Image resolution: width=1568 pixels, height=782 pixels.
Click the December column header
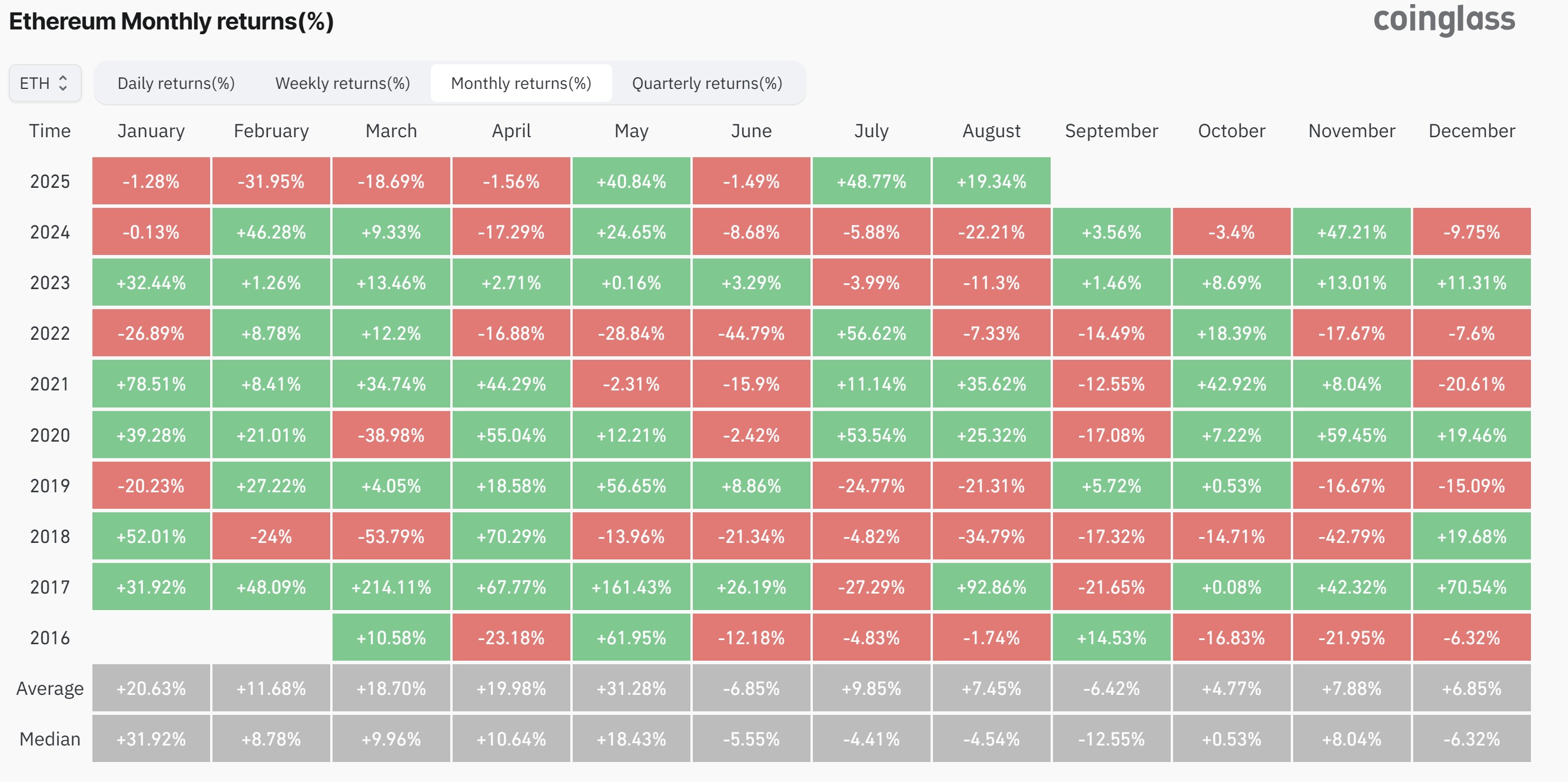pyautogui.click(x=1471, y=130)
